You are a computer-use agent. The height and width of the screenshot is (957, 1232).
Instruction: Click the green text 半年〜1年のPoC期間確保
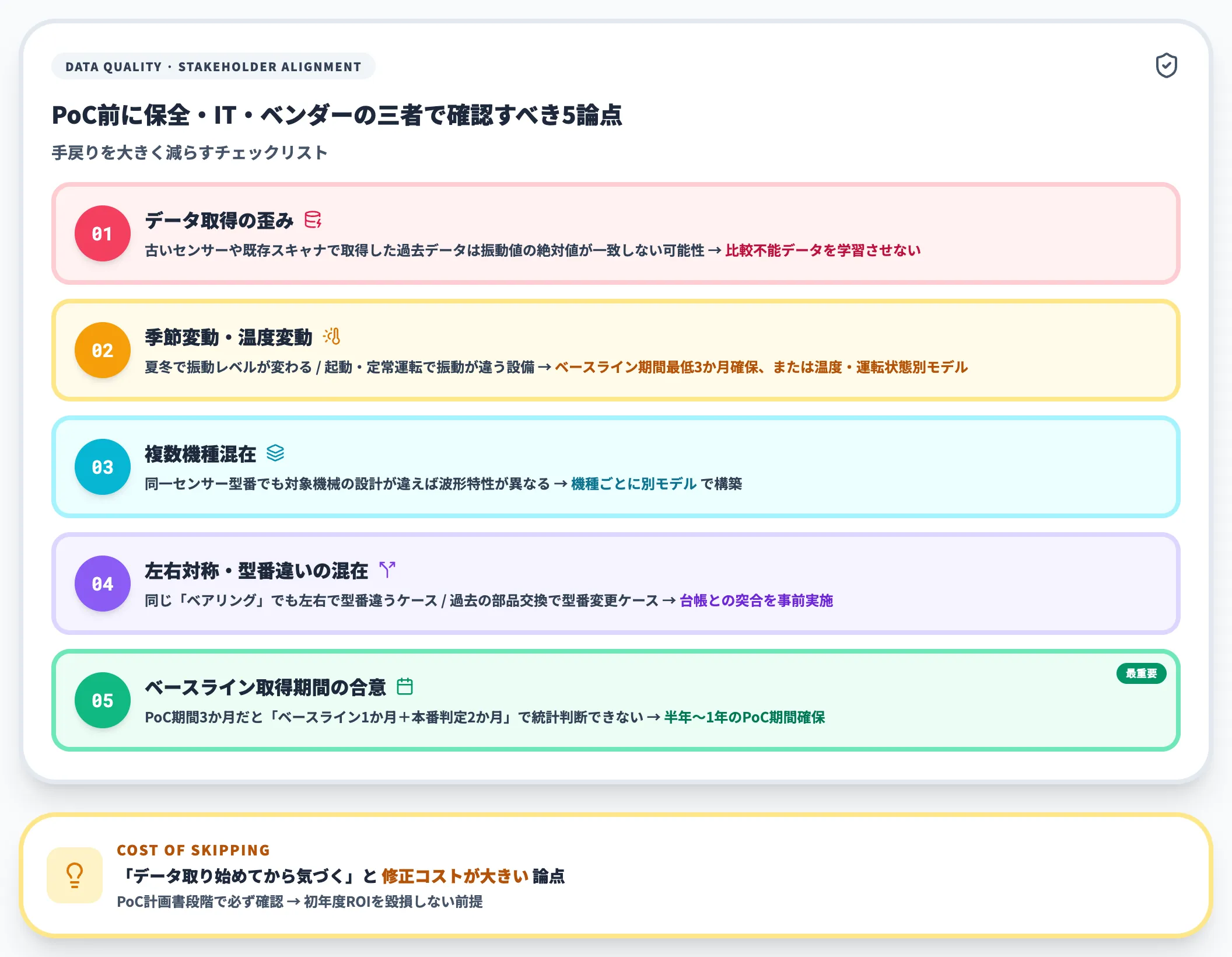point(745,717)
